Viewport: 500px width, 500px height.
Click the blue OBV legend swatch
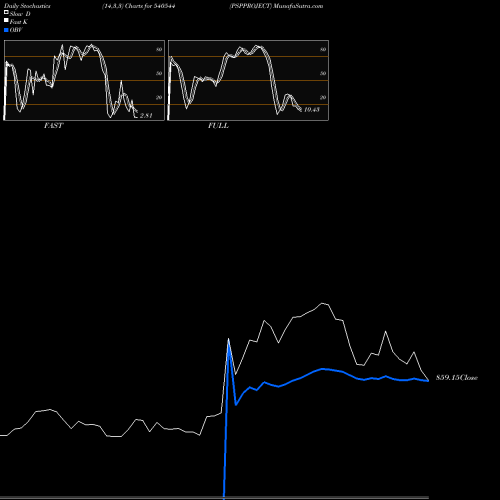(x=6, y=30)
